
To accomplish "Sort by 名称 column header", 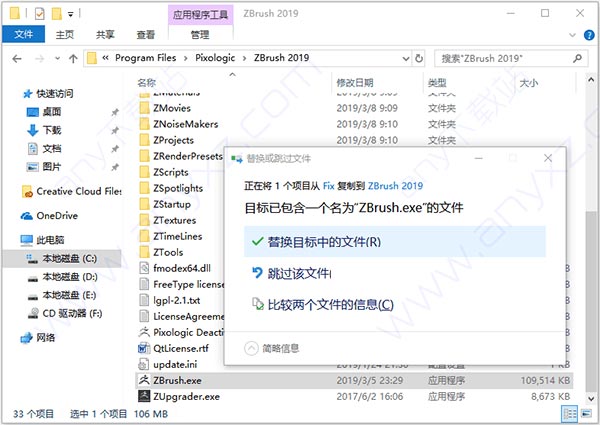I will click(x=147, y=83).
